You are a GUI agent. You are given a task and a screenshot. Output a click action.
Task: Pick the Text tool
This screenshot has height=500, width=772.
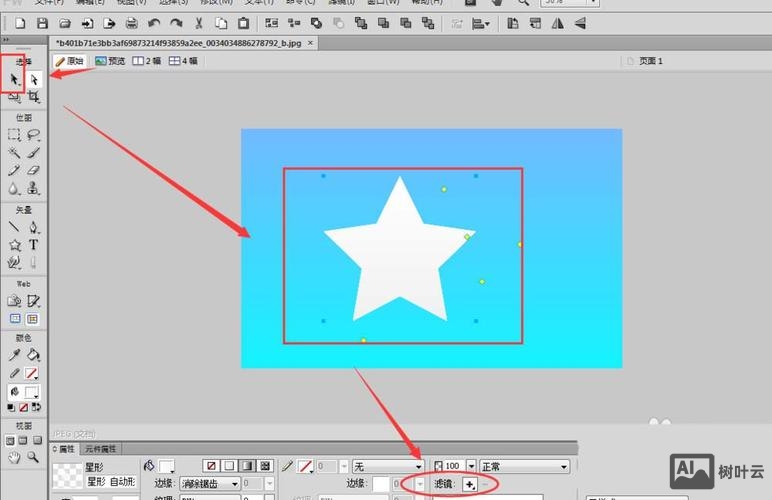pos(34,244)
